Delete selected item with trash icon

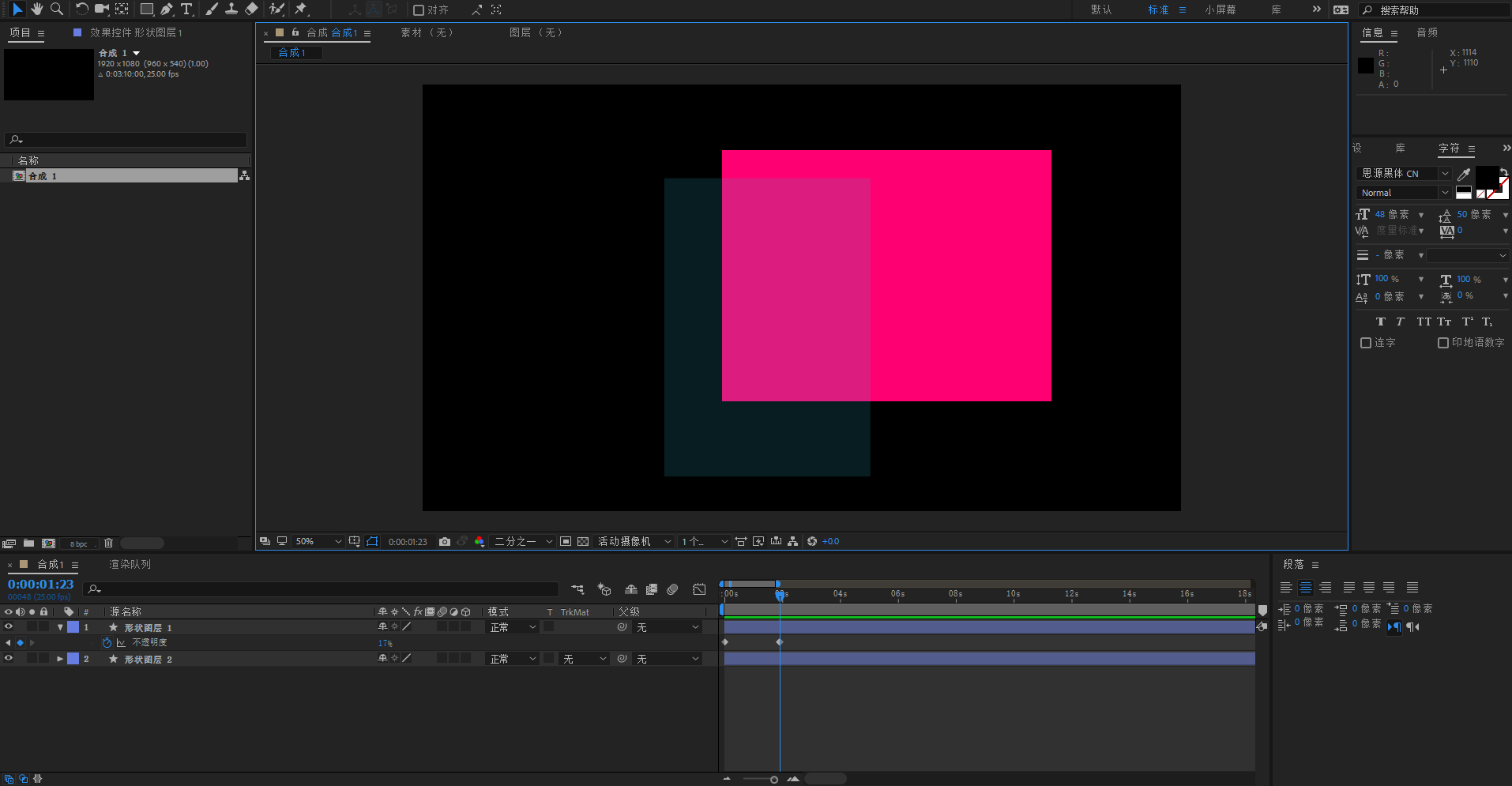tap(109, 543)
